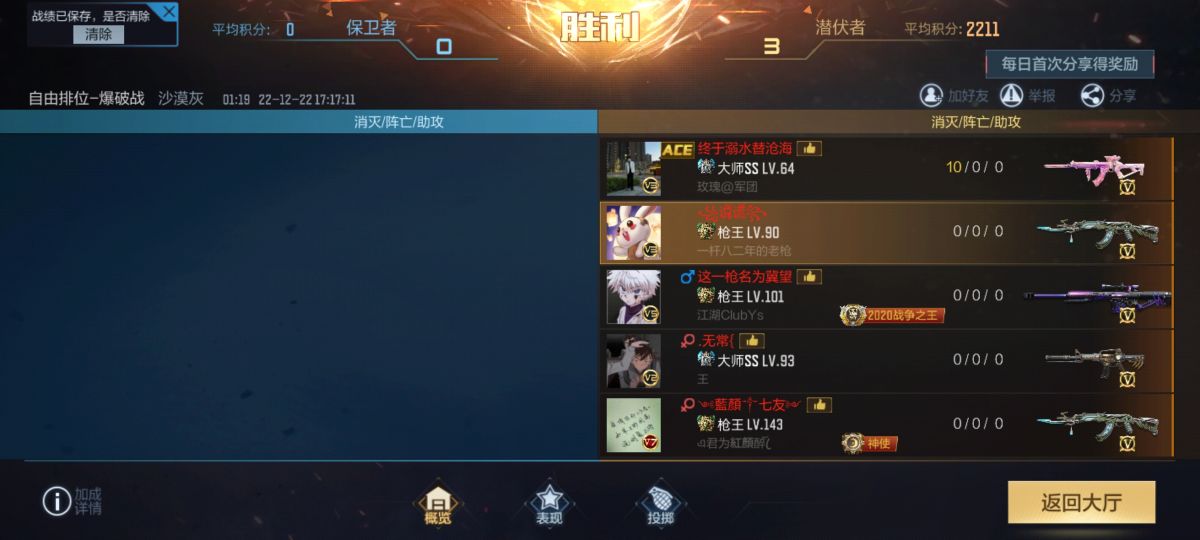Switch to the 概览 overview tab
Screen dimensions: 1200x540
pyautogui.click(x=438, y=505)
